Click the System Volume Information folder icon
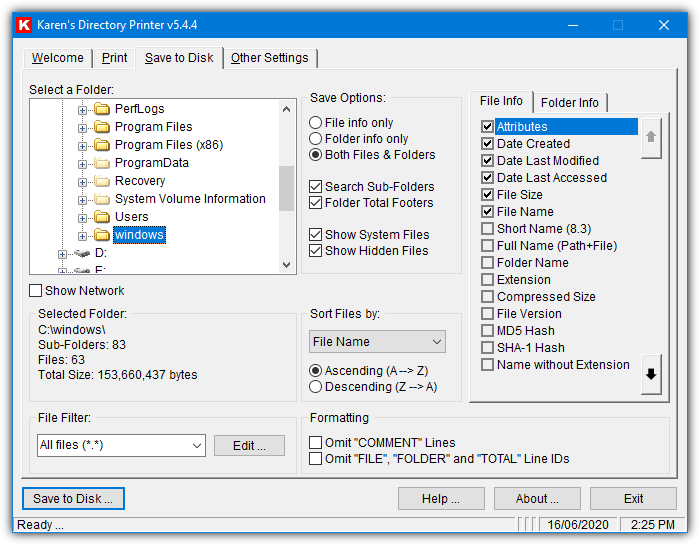The image size is (700, 544). pos(102,199)
